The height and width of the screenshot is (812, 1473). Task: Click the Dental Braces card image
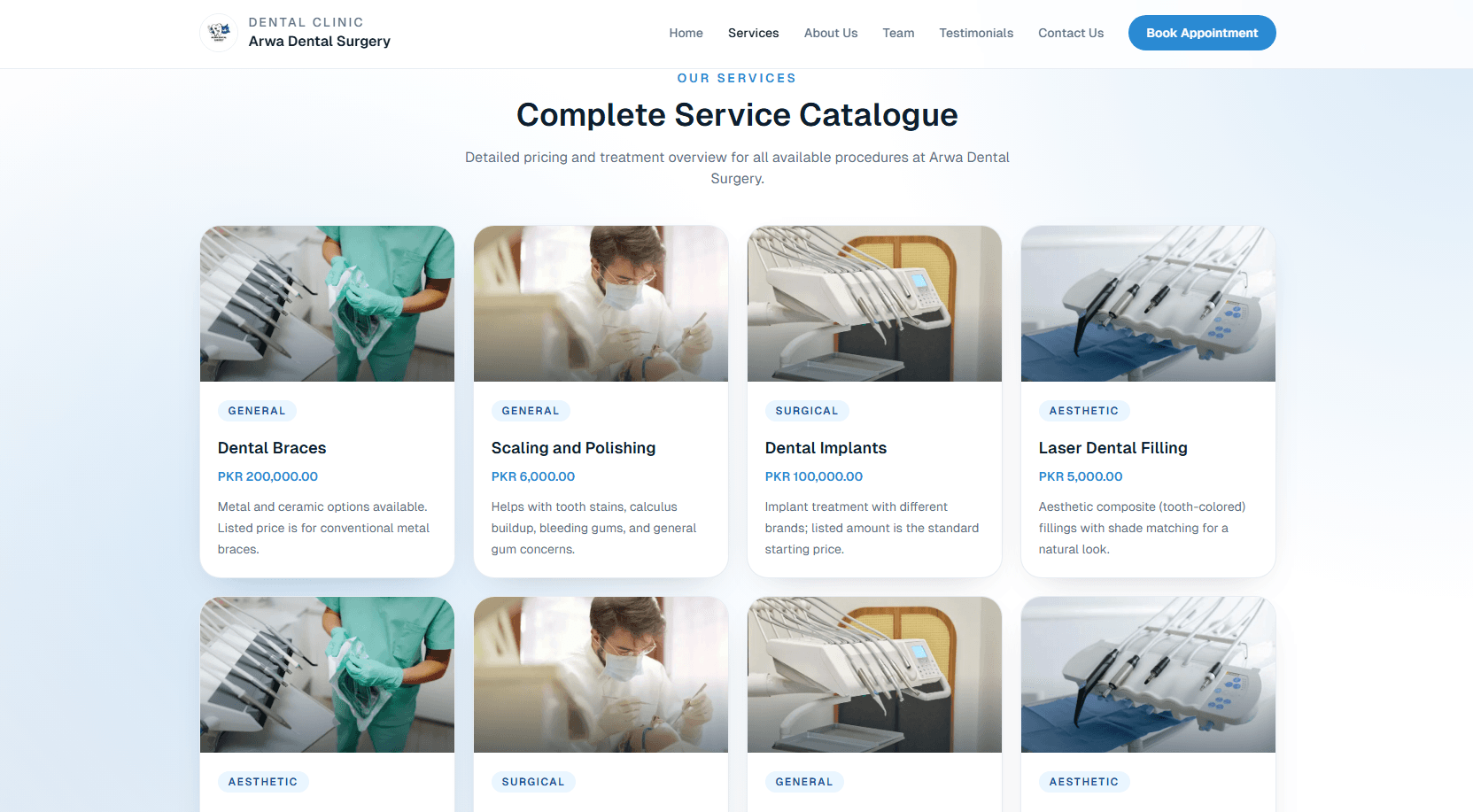click(327, 303)
